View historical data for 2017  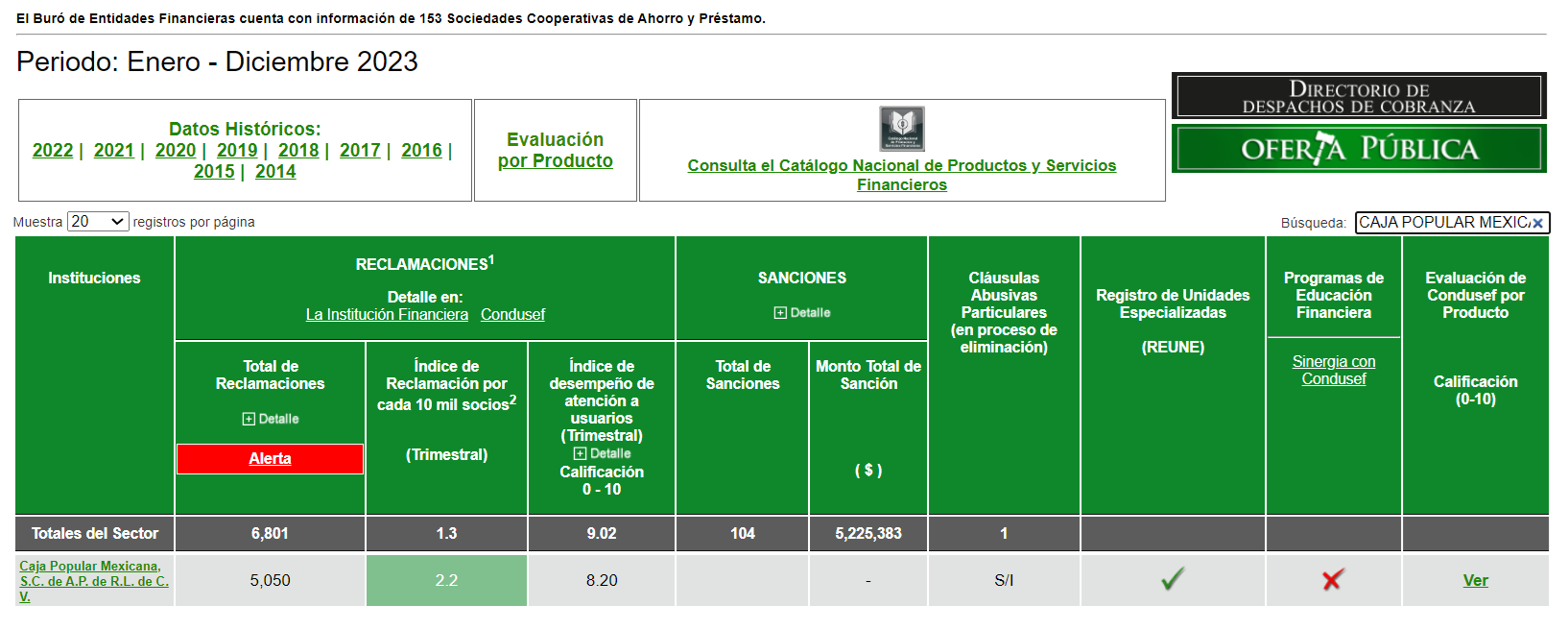360,151
